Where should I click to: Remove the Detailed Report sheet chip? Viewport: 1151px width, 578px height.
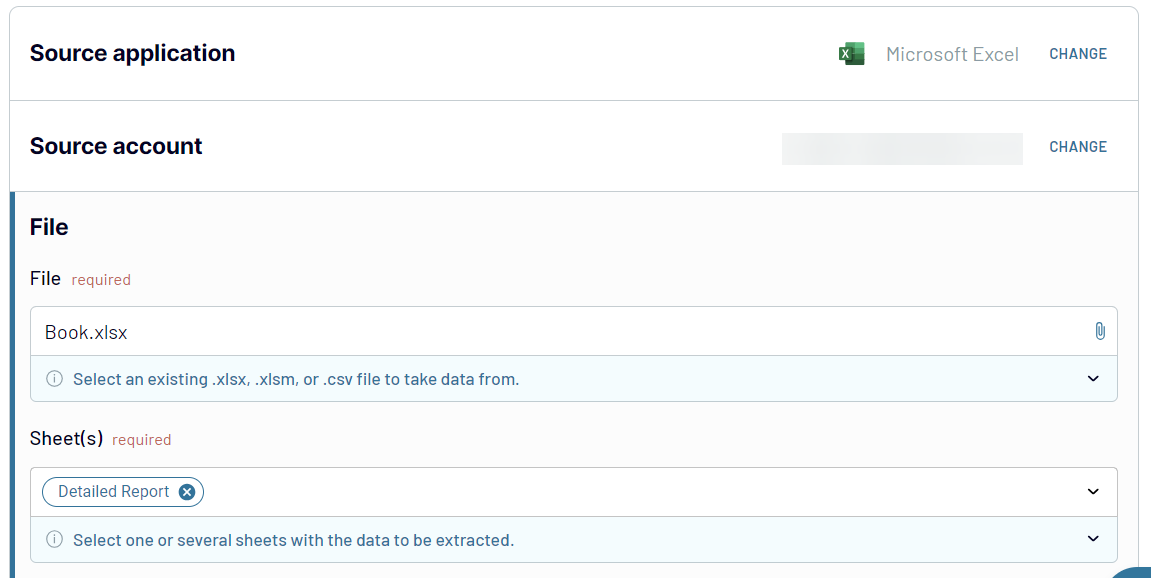187,492
